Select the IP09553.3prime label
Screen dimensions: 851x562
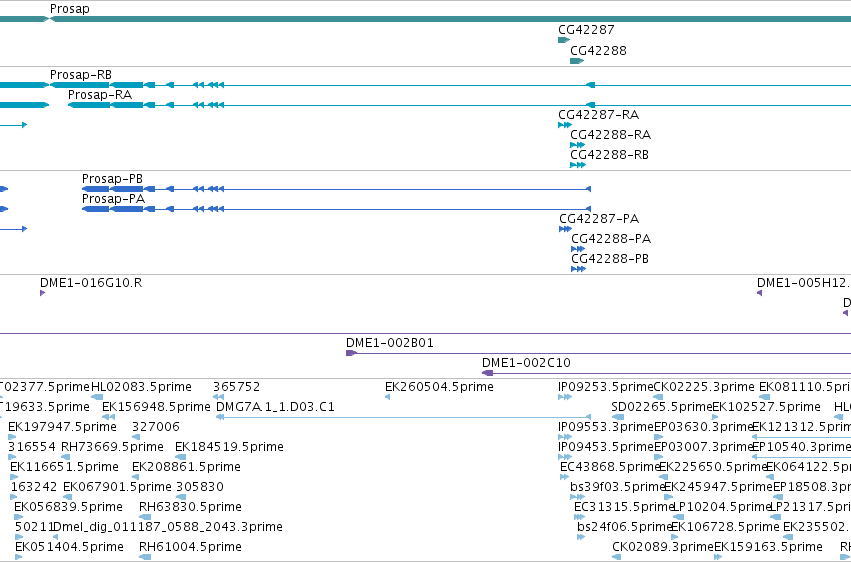coord(606,427)
